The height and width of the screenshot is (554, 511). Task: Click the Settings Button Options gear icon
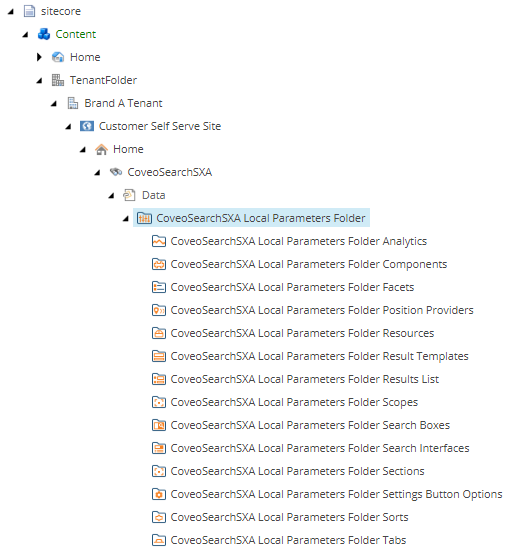click(159, 494)
